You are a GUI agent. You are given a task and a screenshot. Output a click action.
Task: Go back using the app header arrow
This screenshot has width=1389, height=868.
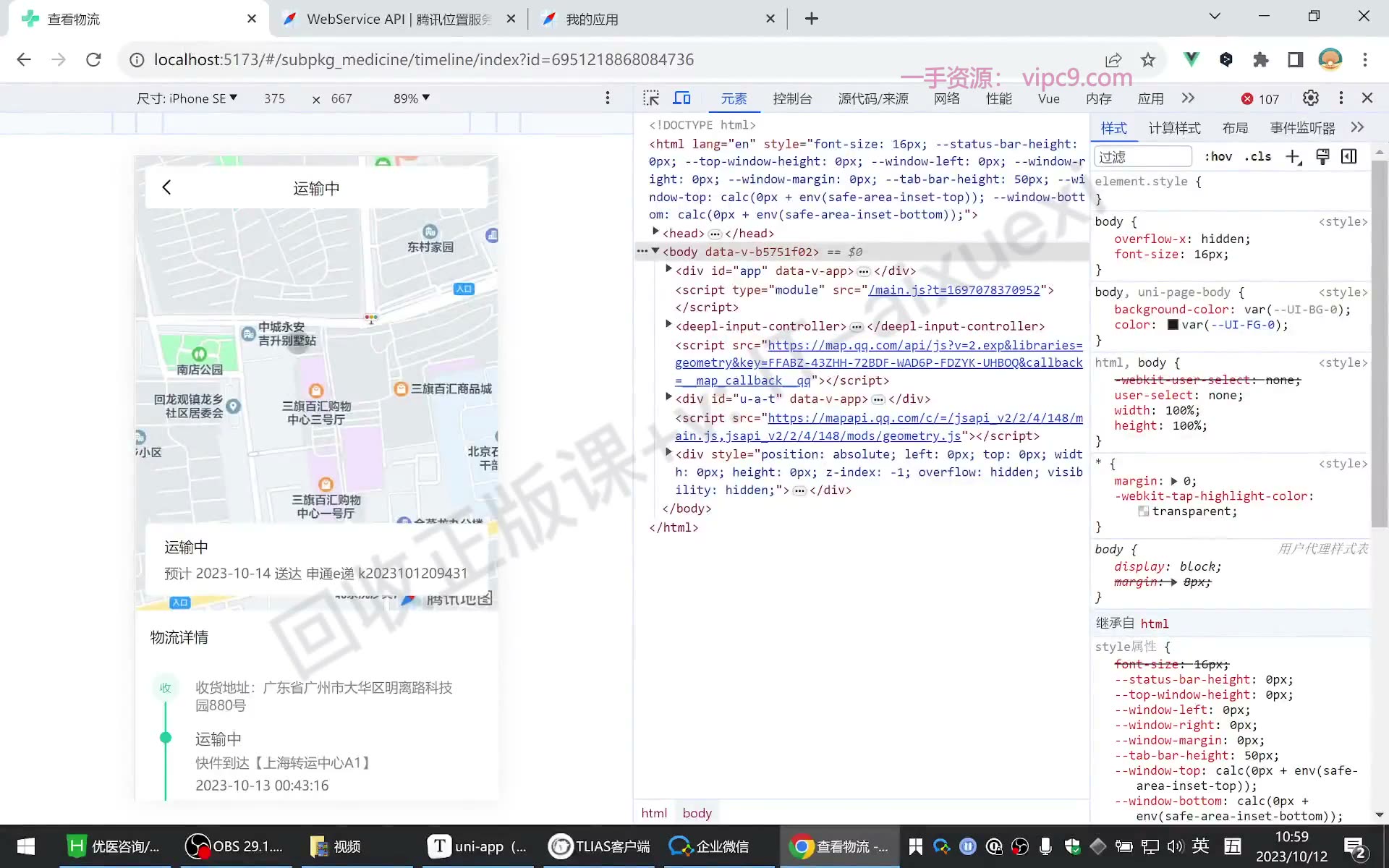pos(166,187)
